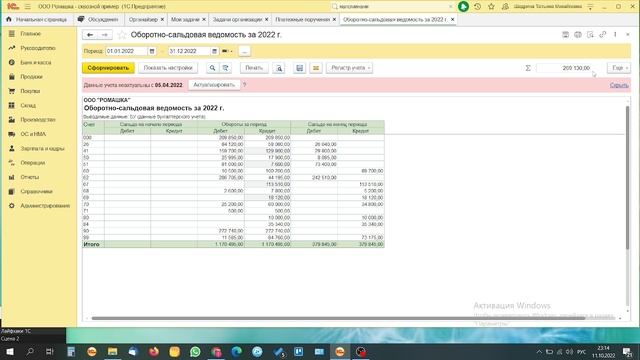
Task: Click the green circular assistant icon
Action: 463,7
